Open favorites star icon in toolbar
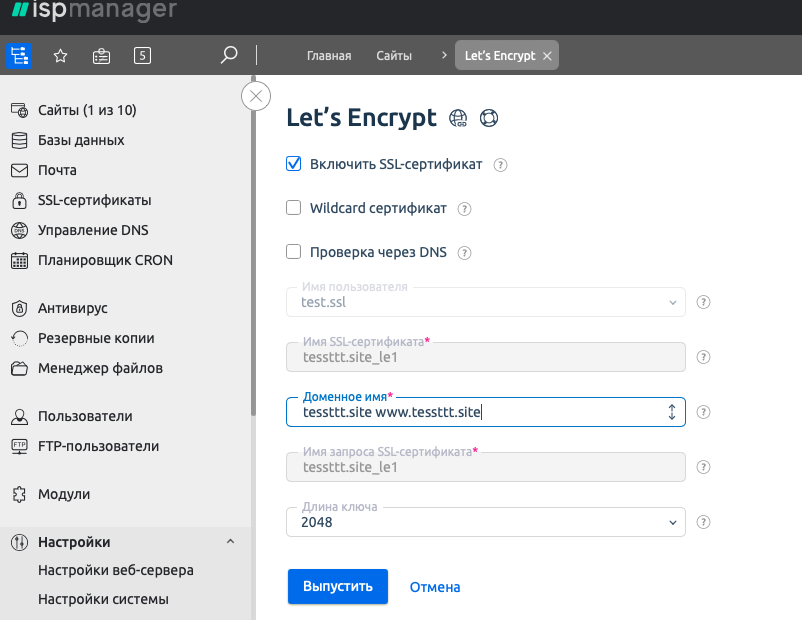The width and height of the screenshot is (802, 620). tap(60, 56)
